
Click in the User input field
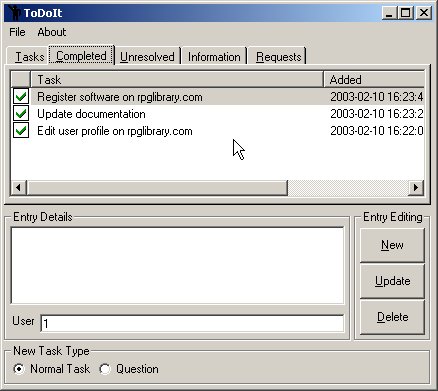click(192, 323)
